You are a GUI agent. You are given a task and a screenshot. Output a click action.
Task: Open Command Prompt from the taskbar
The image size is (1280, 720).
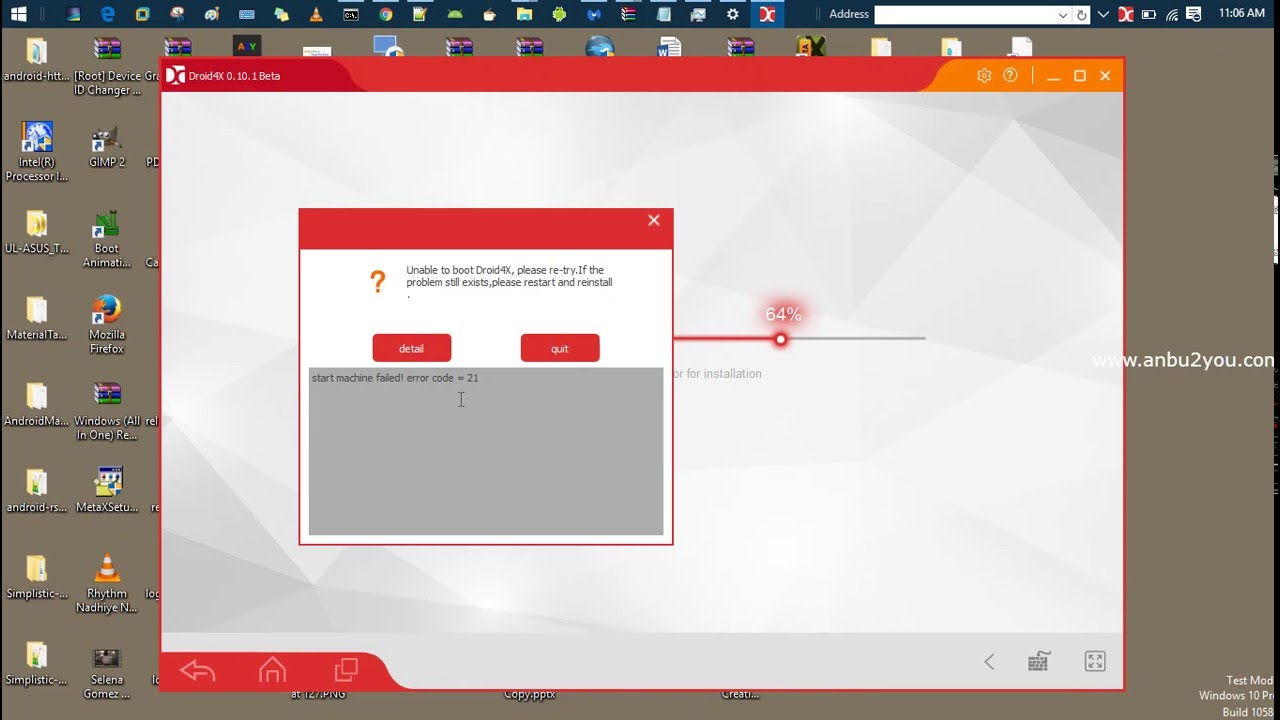tap(351, 14)
